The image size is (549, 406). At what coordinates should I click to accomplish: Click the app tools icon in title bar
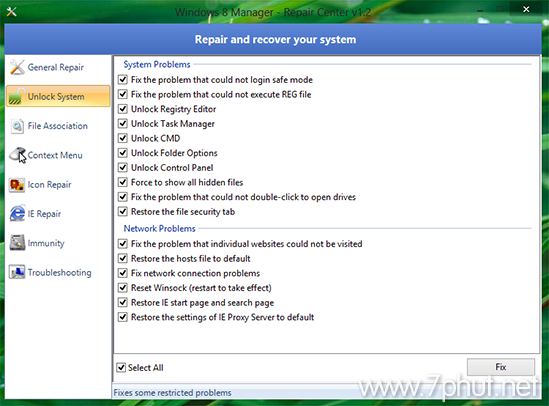pyautogui.click(x=12, y=12)
